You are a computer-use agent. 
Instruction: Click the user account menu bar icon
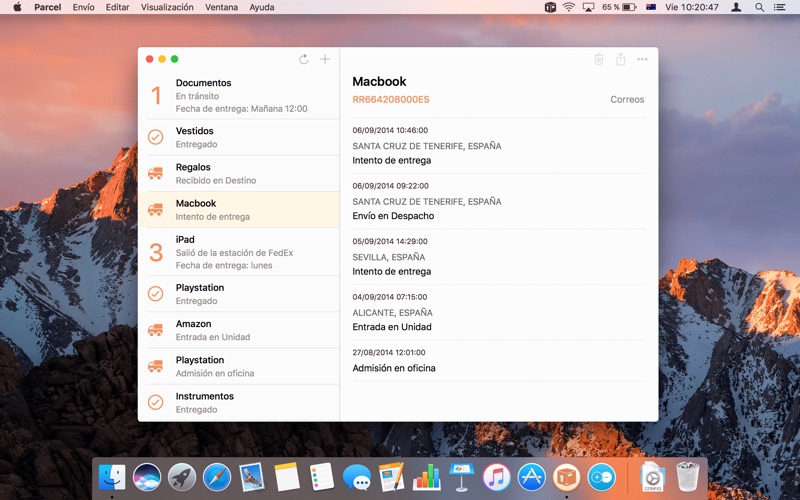point(736,7)
